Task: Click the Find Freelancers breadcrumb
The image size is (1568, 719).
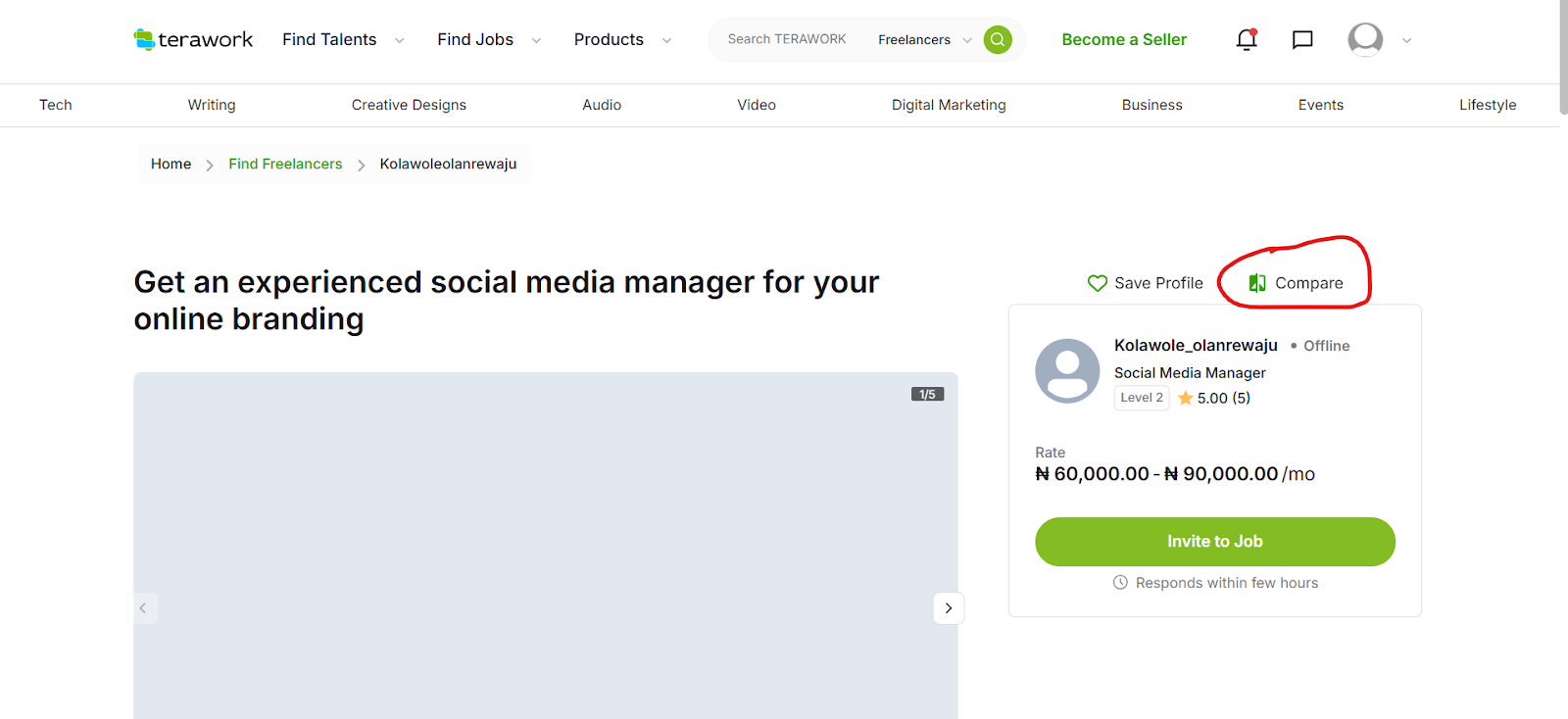Action: pyautogui.click(x=285, y=164)
